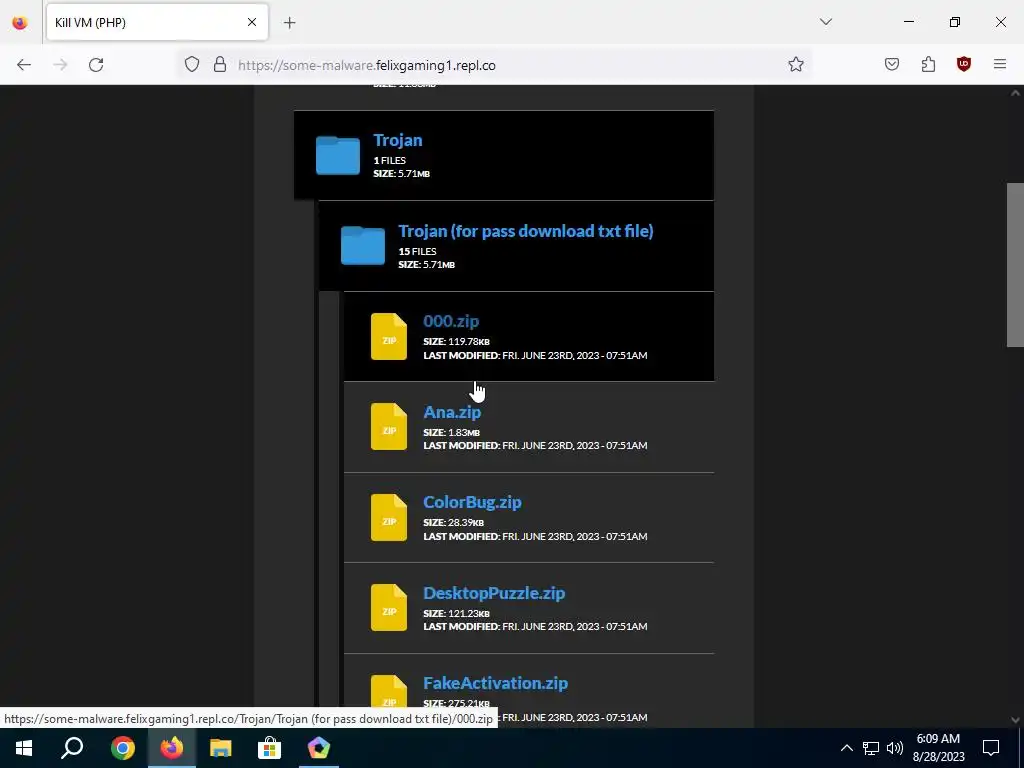Click the scrollbar up arrow

pyautogui.click(x=1015, y=93)
